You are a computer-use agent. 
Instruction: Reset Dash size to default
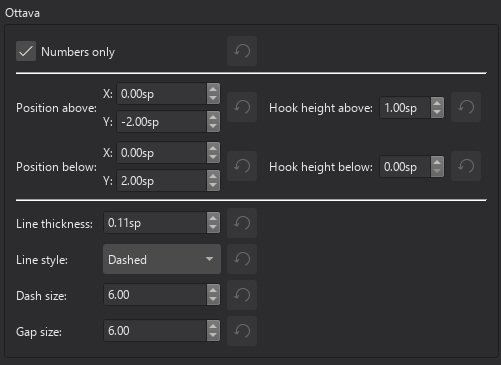click(242, 295)
